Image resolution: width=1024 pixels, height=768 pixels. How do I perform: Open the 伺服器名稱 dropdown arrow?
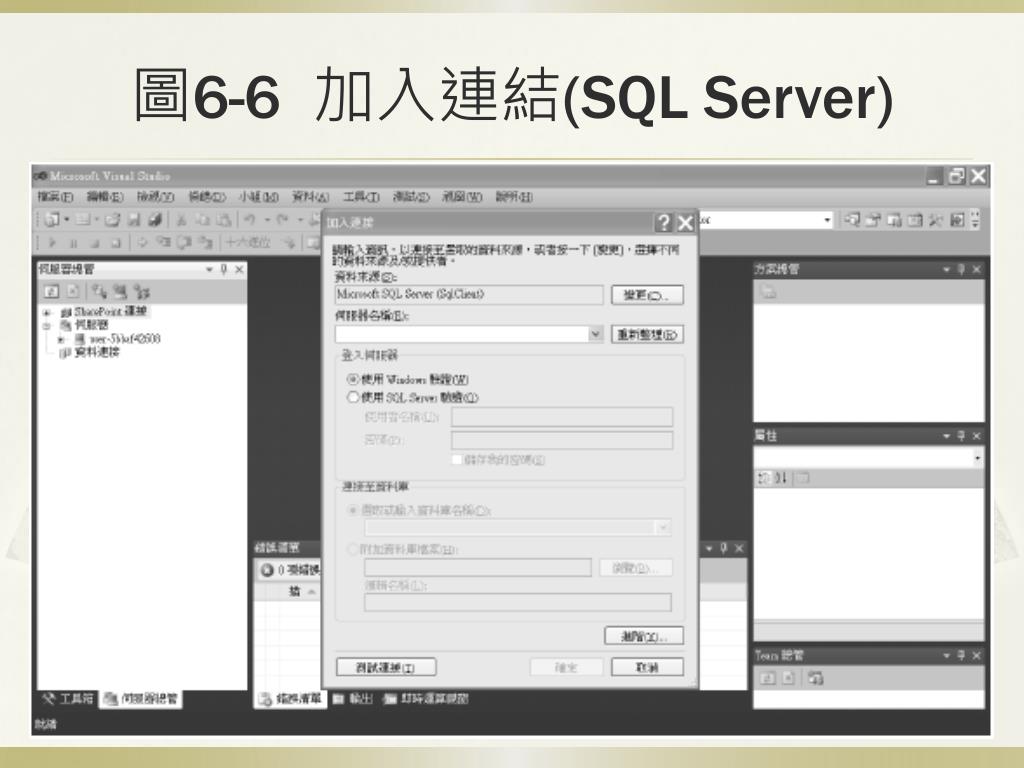596,334
